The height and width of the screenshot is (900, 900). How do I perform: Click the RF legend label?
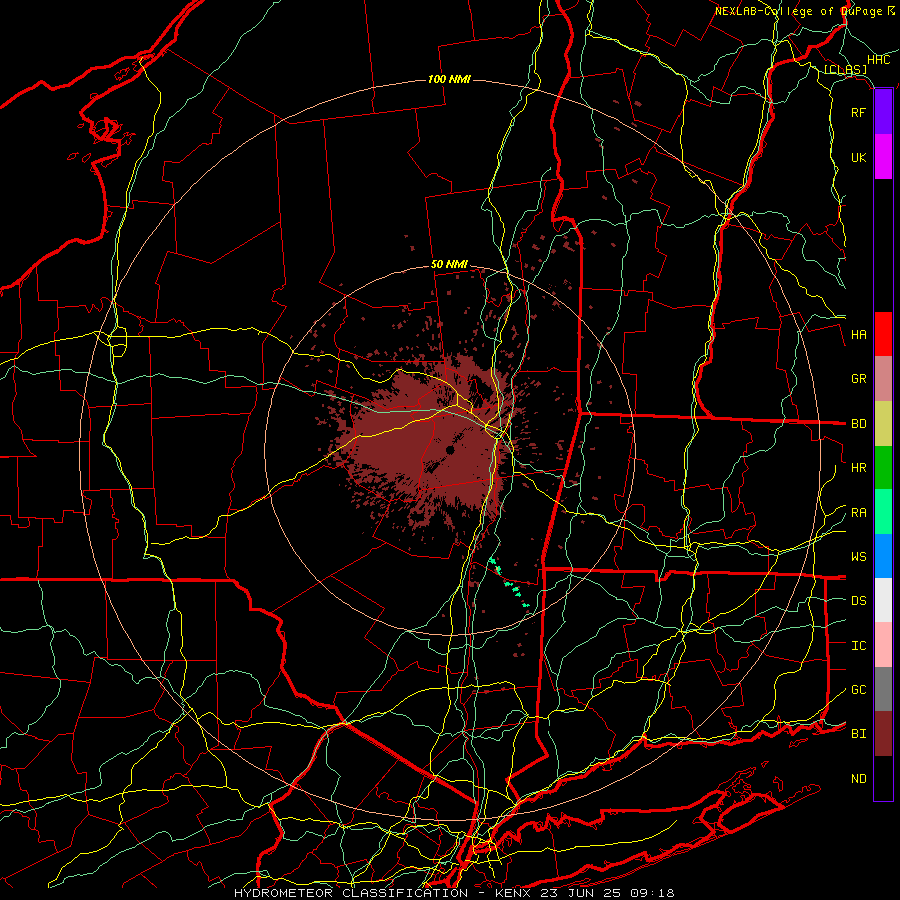click(859, 112)
